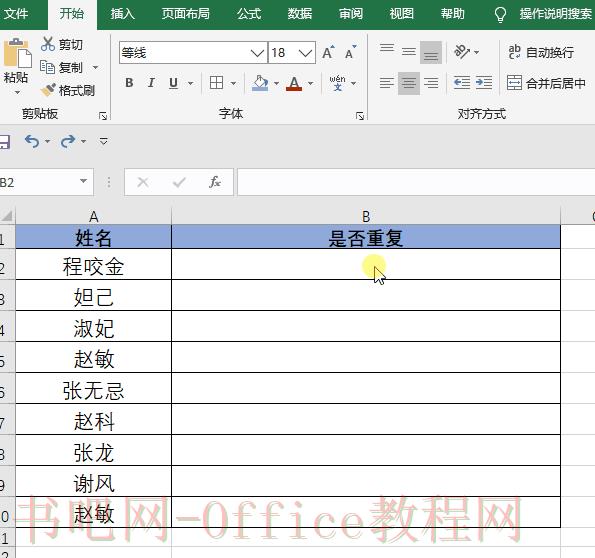Select the Format Painter (格式刷) brush

tap(48, 90)
